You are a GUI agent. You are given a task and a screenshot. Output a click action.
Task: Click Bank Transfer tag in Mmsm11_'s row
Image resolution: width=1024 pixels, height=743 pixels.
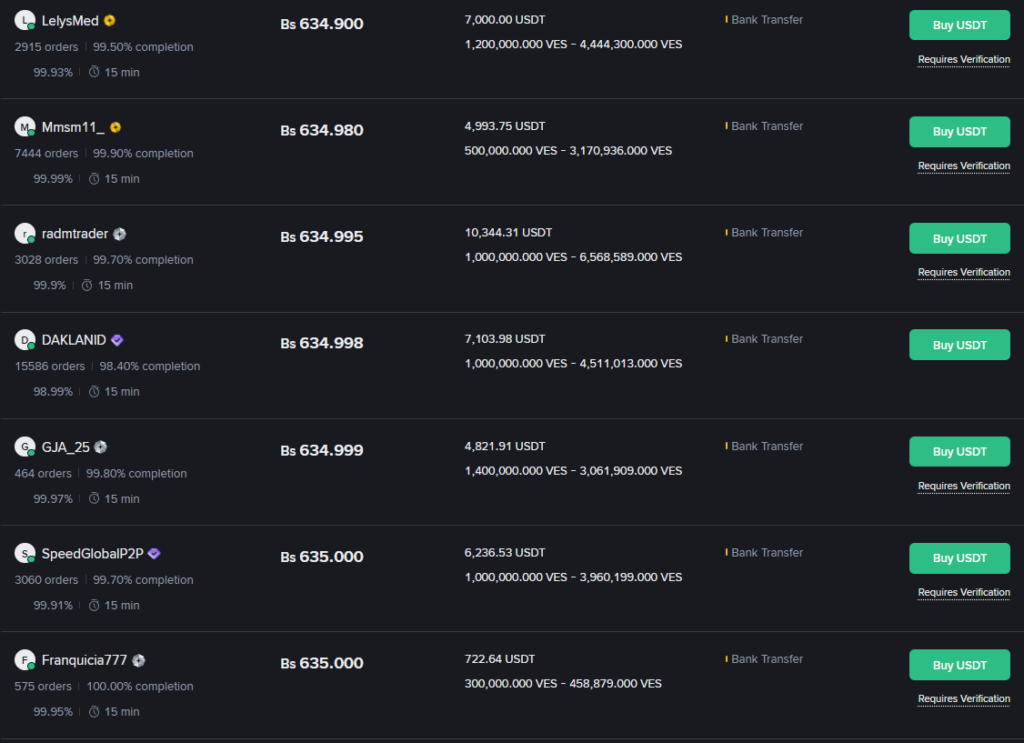[x=767, y=126]
